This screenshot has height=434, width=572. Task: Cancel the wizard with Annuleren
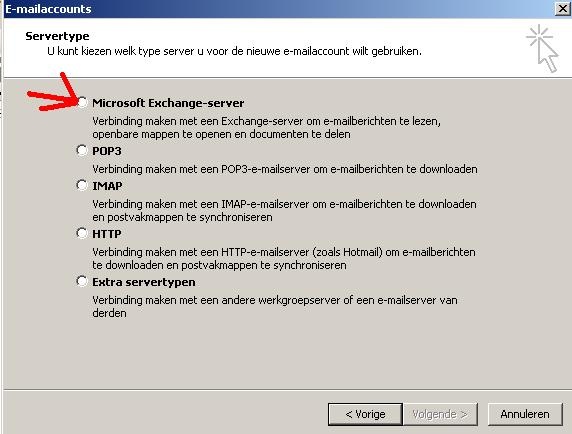tap(525, 414)
